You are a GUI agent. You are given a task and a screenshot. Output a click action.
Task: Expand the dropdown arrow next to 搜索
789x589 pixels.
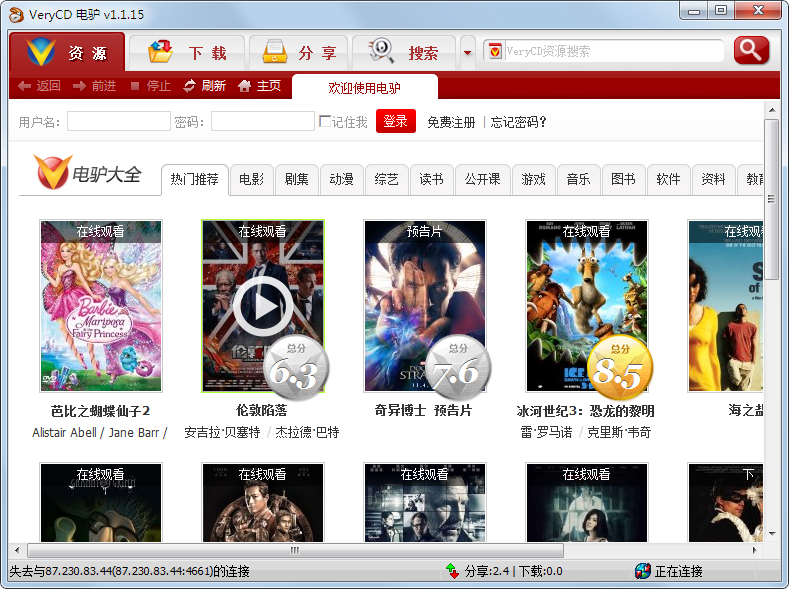click(x=467, y=53)
